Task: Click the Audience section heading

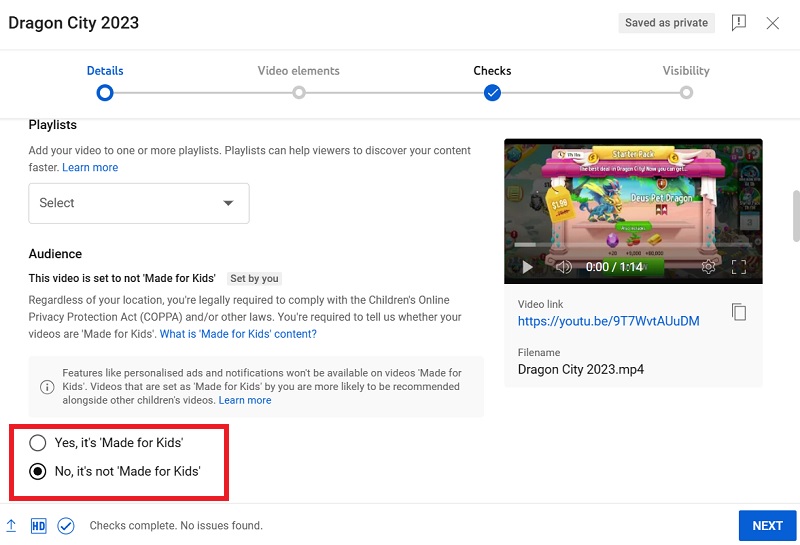Action: [55, 254]
